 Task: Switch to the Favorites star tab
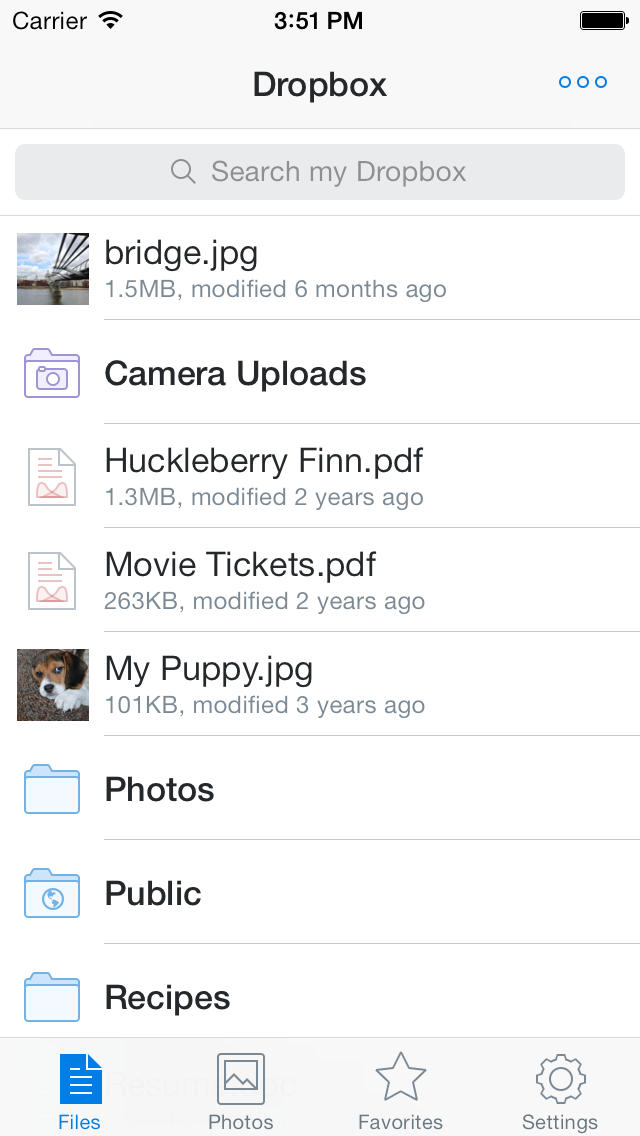click(x=400, y=1090)
